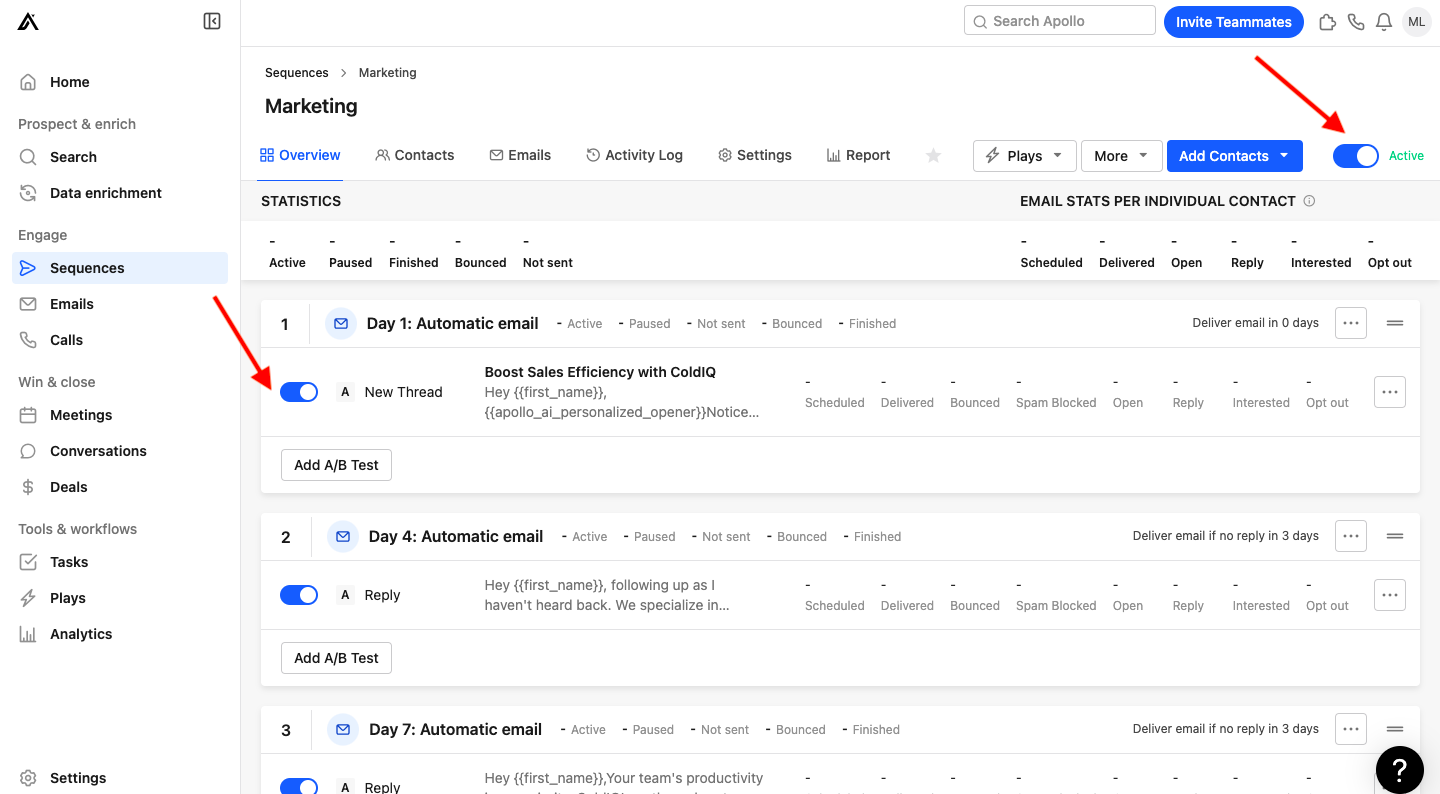
Task: Click the phone dialer icon in header
Action: (1356, 21)
